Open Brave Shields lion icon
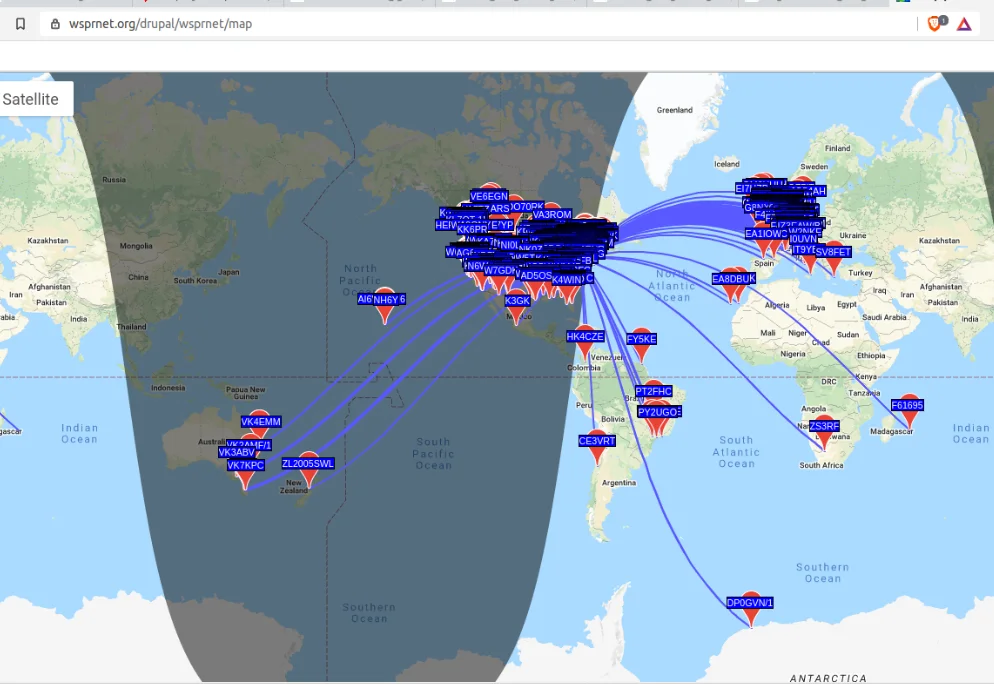Viewport: 994px width, 684px height. pyautogui.click(x=935, y=24)
